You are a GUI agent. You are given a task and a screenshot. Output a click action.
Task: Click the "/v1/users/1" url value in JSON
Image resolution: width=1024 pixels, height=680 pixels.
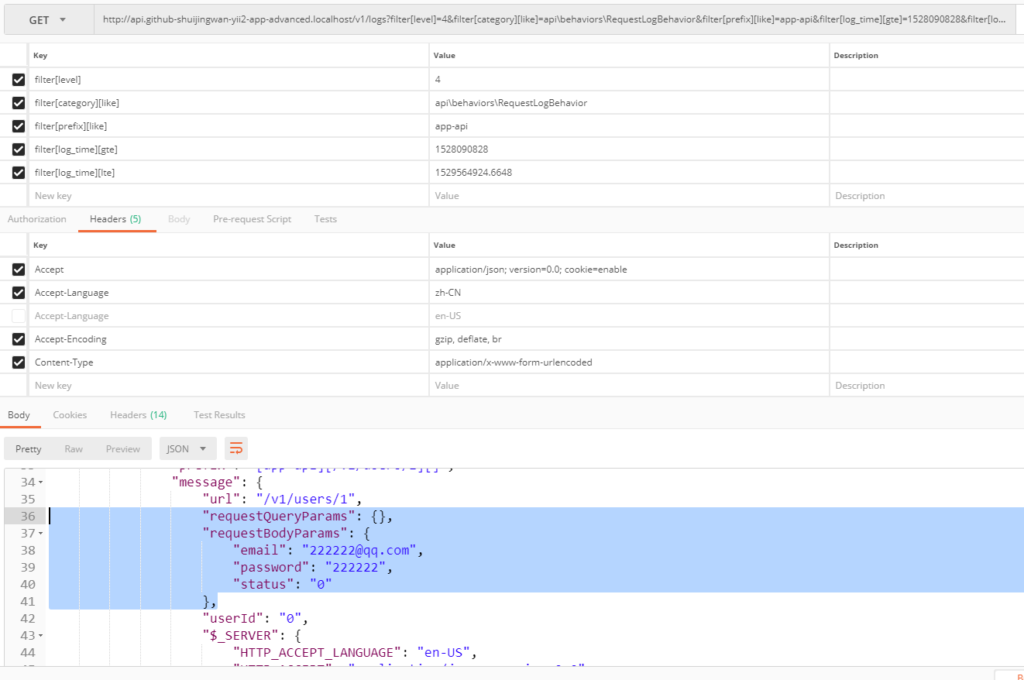[306, 499]
